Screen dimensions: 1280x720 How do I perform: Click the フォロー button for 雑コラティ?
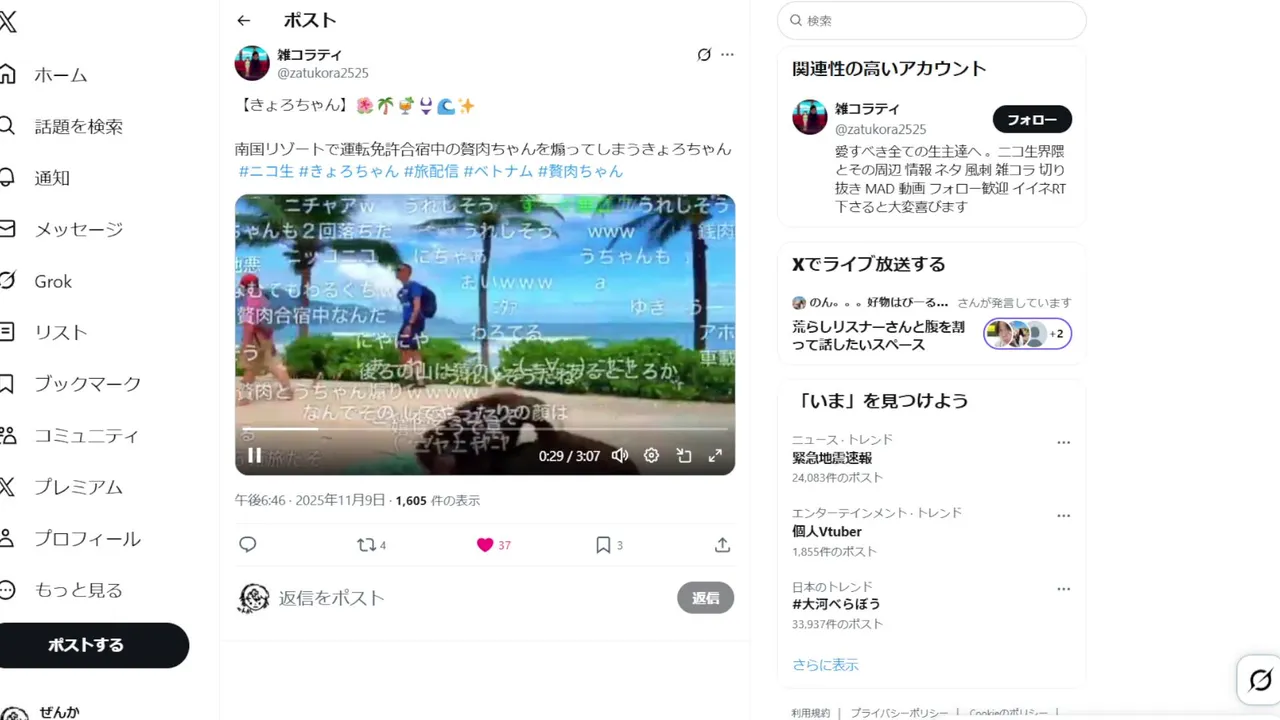click(x=1032, y=119)
